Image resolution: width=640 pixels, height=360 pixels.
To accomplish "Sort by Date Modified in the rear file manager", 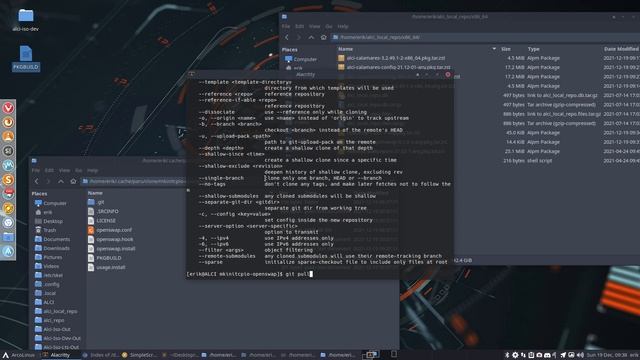I will [621, 49].
